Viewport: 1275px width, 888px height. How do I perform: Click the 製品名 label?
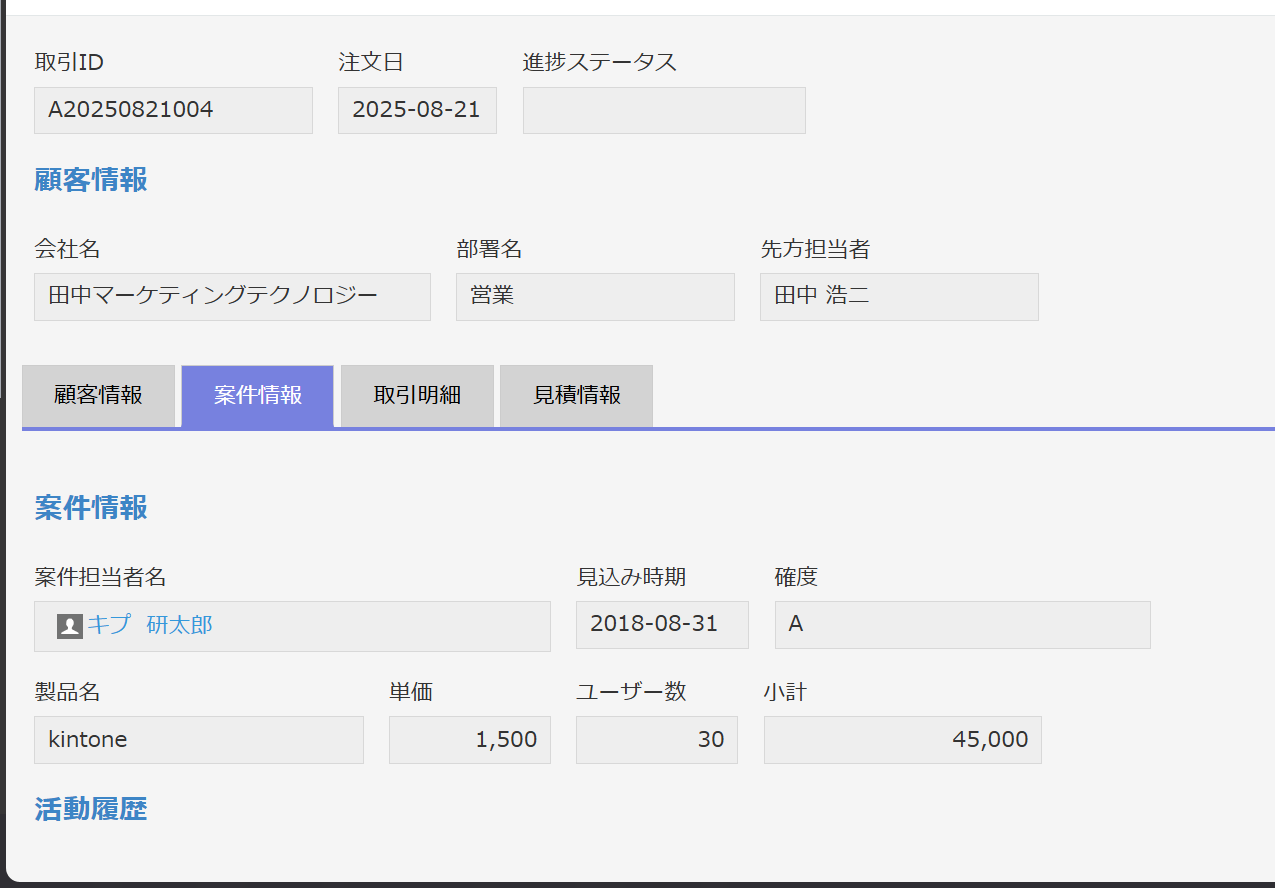pyautogui.click(x=67, y=692)
